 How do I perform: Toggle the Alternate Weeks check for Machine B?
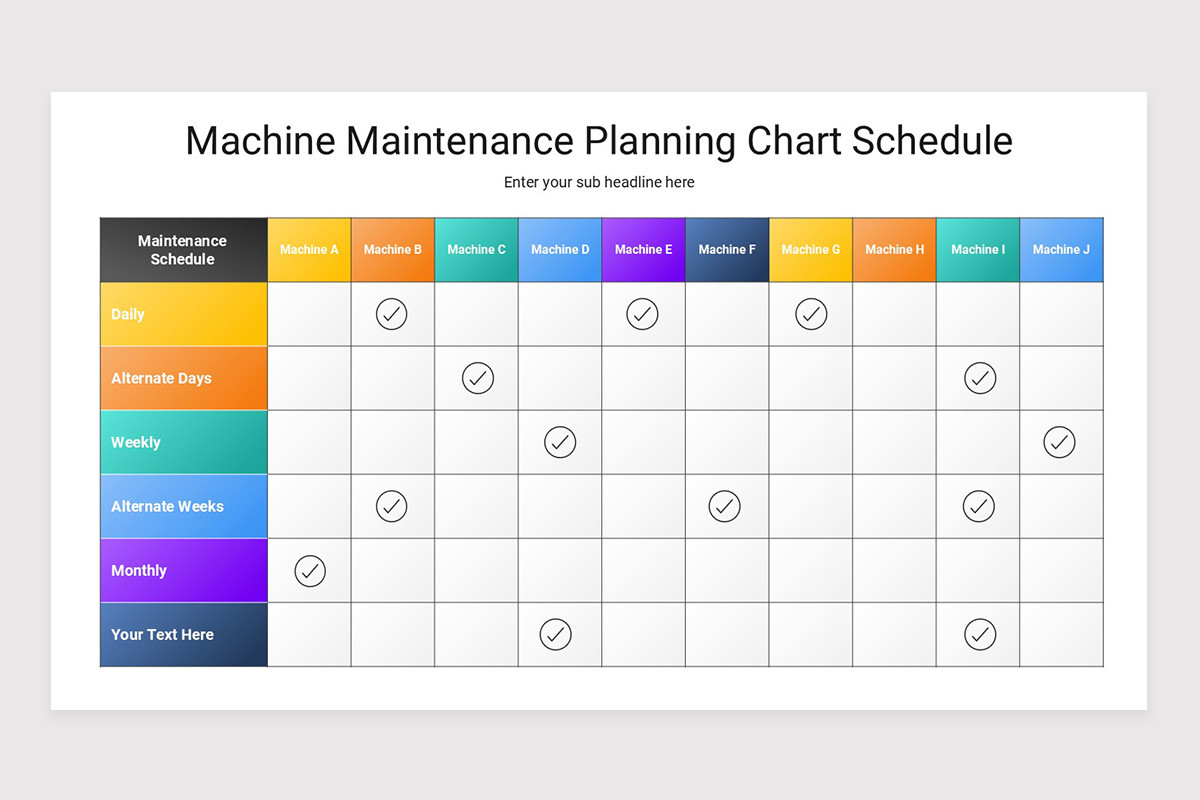[x=392, y=506]
